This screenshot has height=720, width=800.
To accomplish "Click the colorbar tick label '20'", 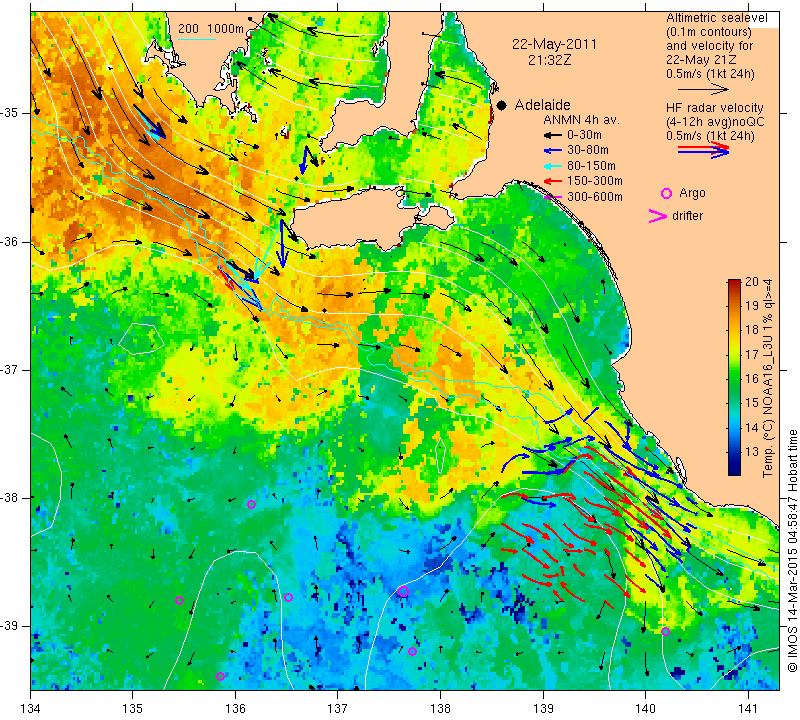I will [752, 282].
